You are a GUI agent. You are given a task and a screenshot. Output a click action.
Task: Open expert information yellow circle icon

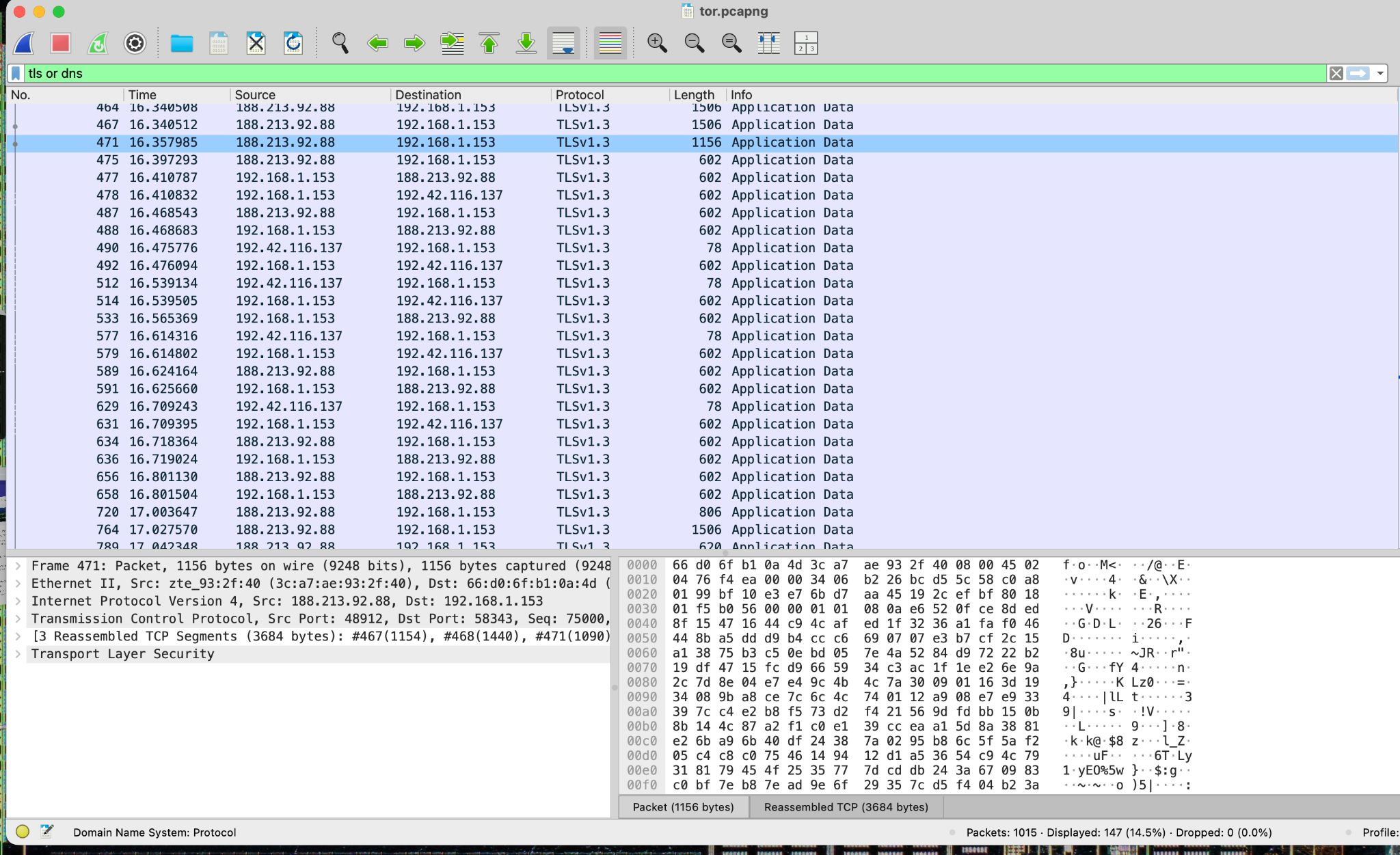pyautogui.click(x=23, y=832)
